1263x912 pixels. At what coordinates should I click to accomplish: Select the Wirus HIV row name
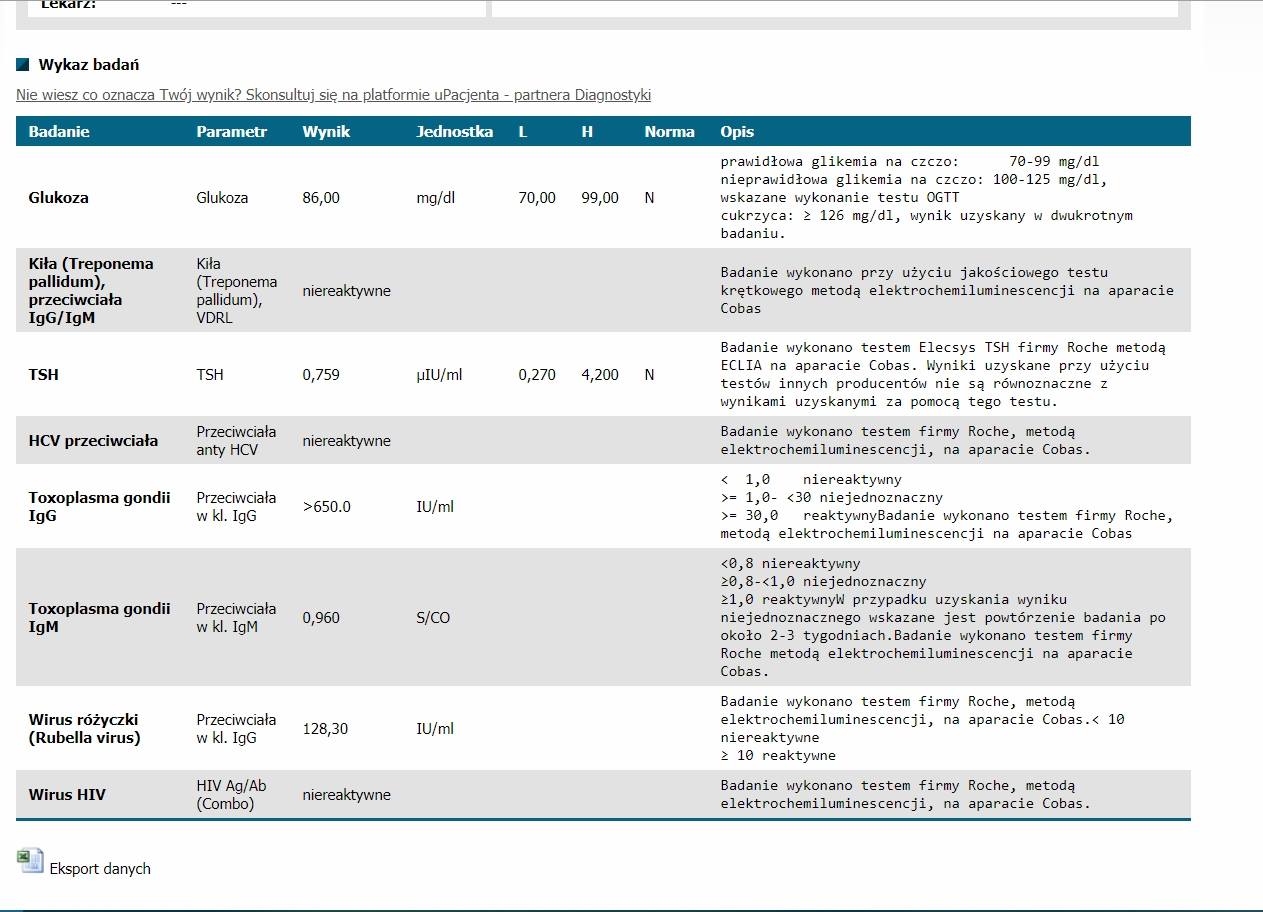pyautogui.click(x=67, y=795)
